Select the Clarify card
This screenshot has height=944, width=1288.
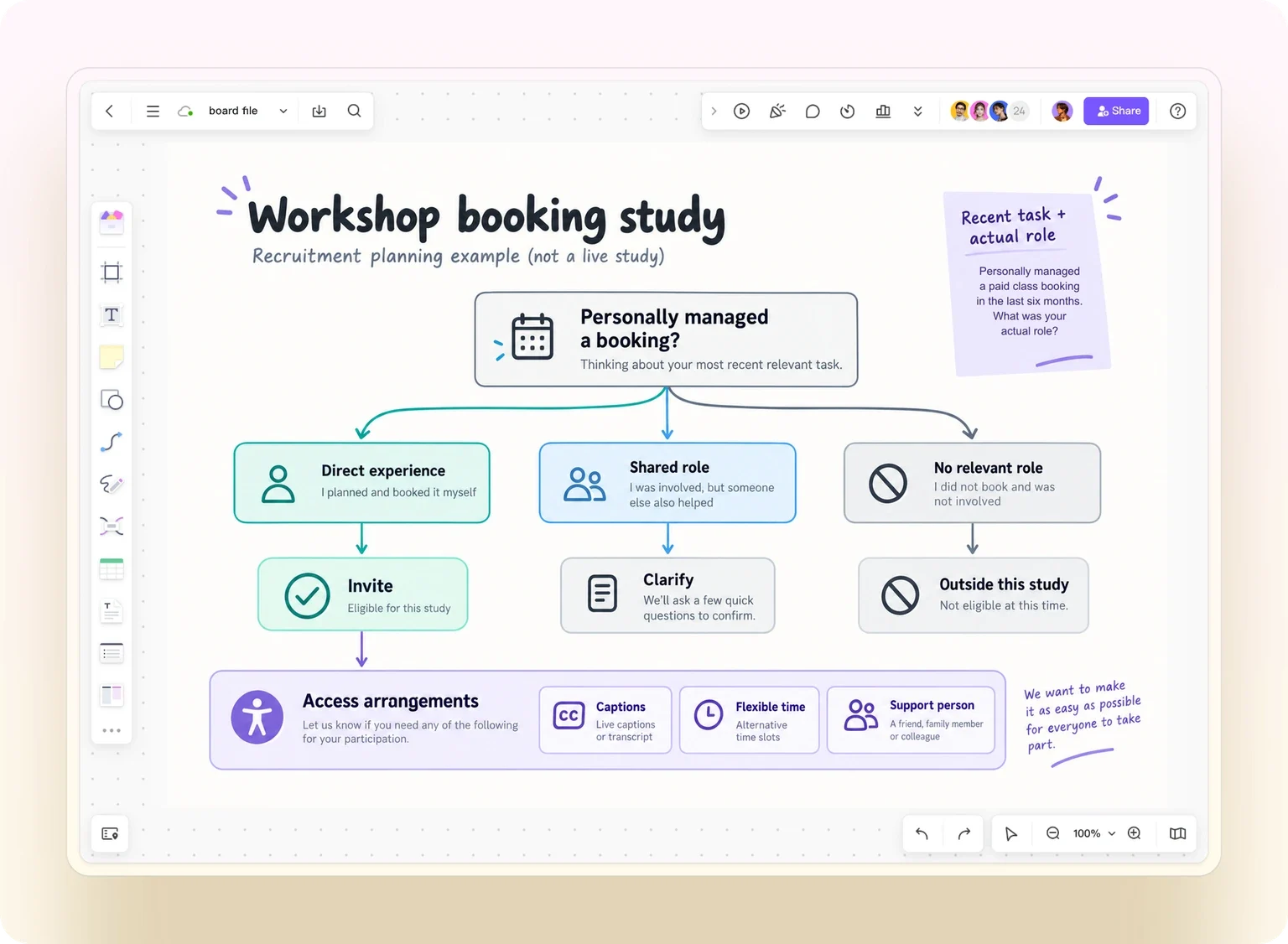click(667, 595)
